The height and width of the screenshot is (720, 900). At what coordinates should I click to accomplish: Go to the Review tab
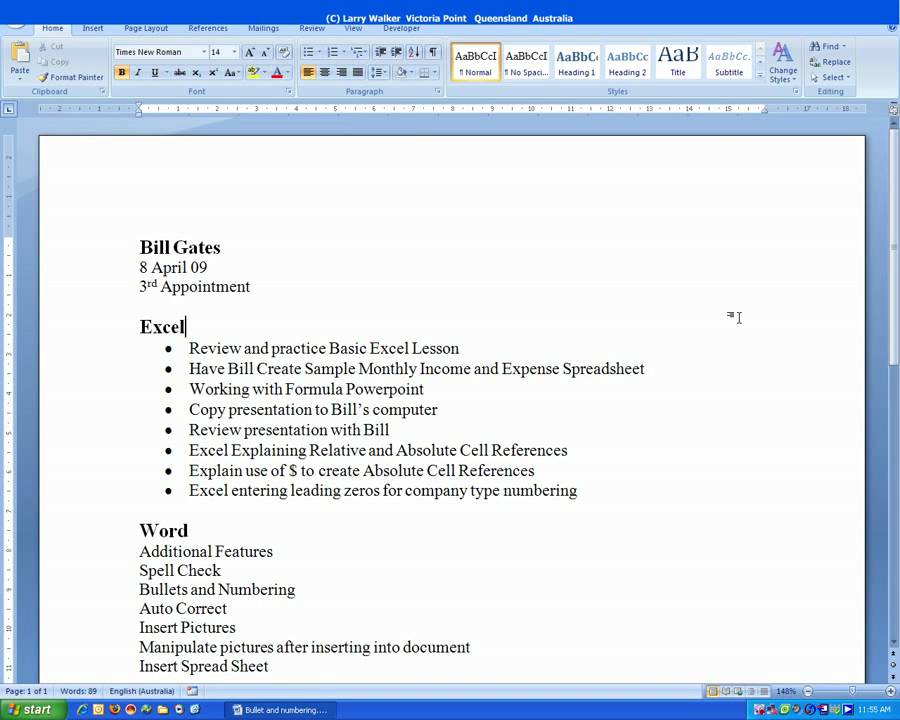[312, 28]
